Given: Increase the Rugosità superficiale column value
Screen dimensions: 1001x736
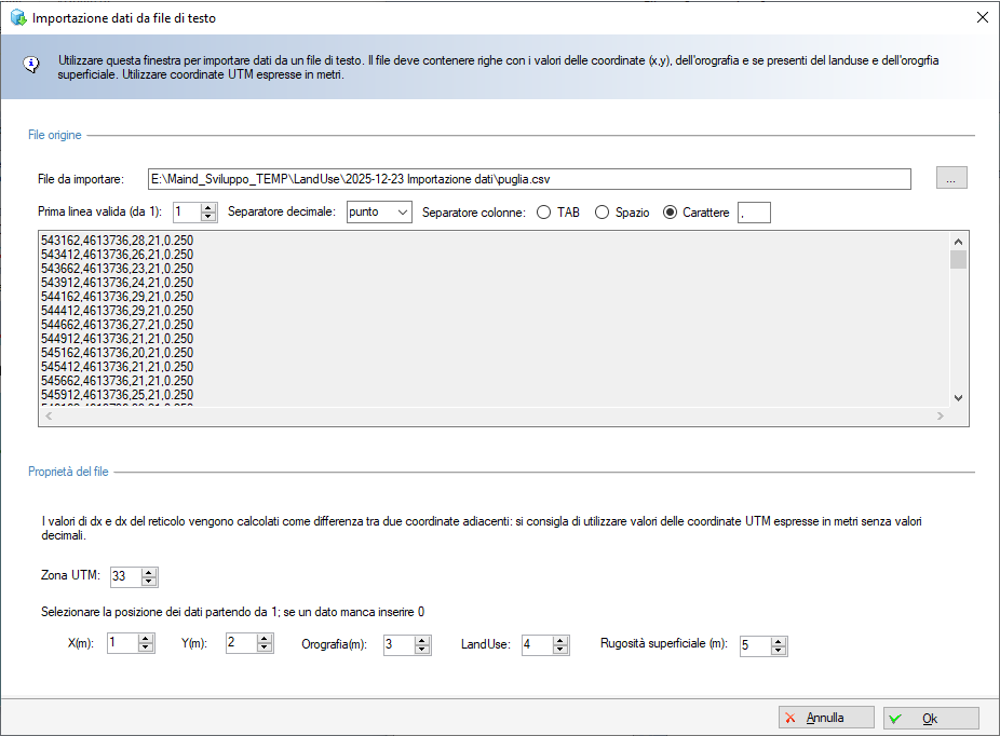Looking at the screenshot, I should (778, 641).
